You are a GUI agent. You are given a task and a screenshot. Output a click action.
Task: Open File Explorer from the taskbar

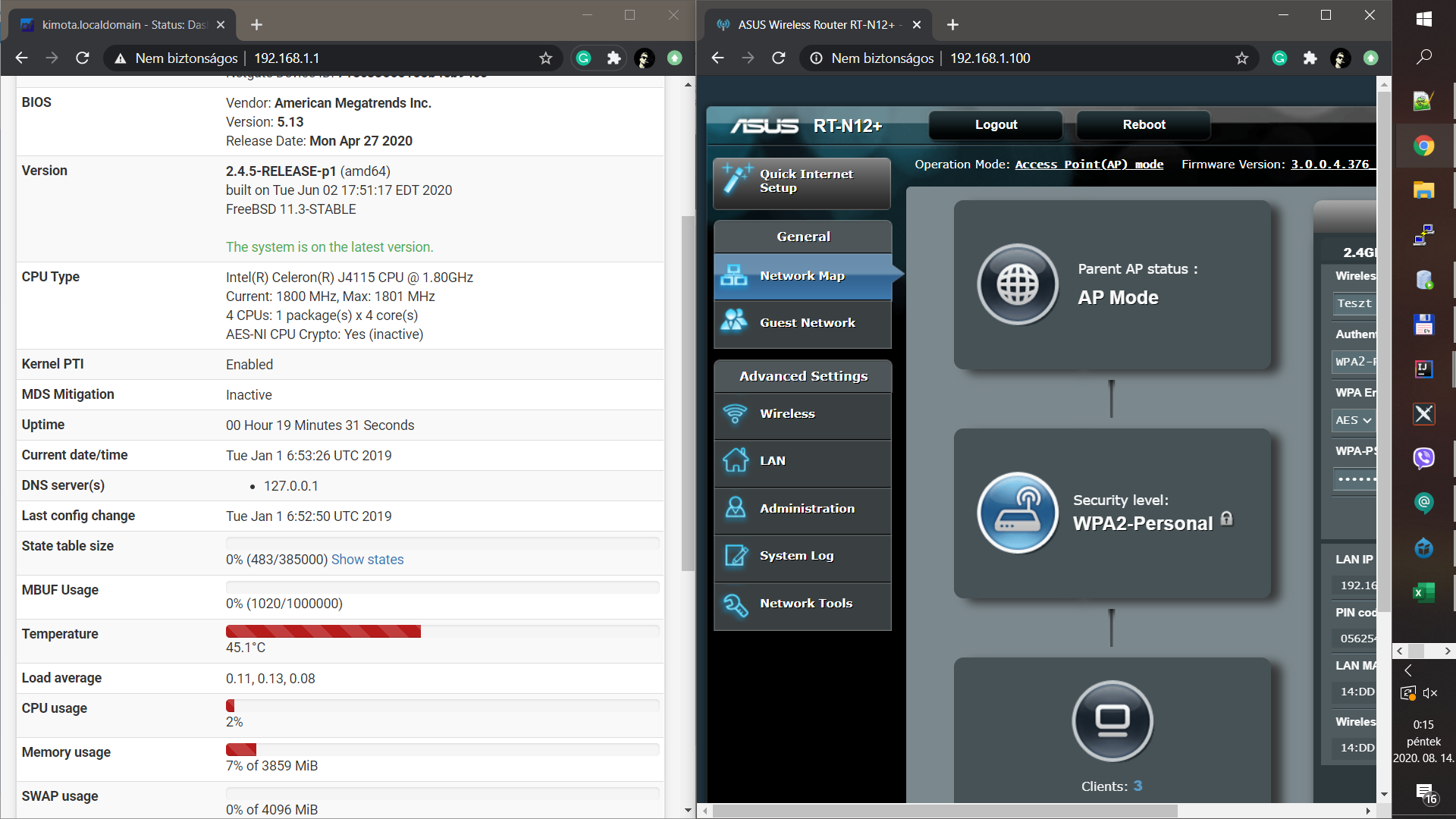pos(1423,190)
